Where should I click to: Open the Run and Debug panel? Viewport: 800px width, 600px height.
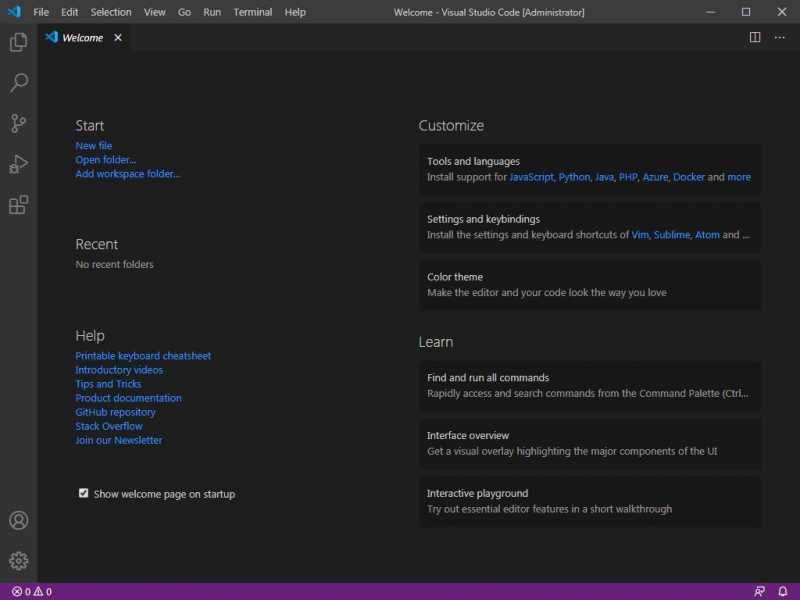pos(18,162)
